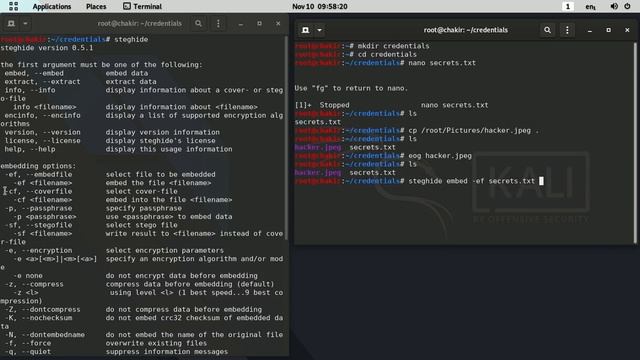Open the menu icon in left terminal

(218, 24)
